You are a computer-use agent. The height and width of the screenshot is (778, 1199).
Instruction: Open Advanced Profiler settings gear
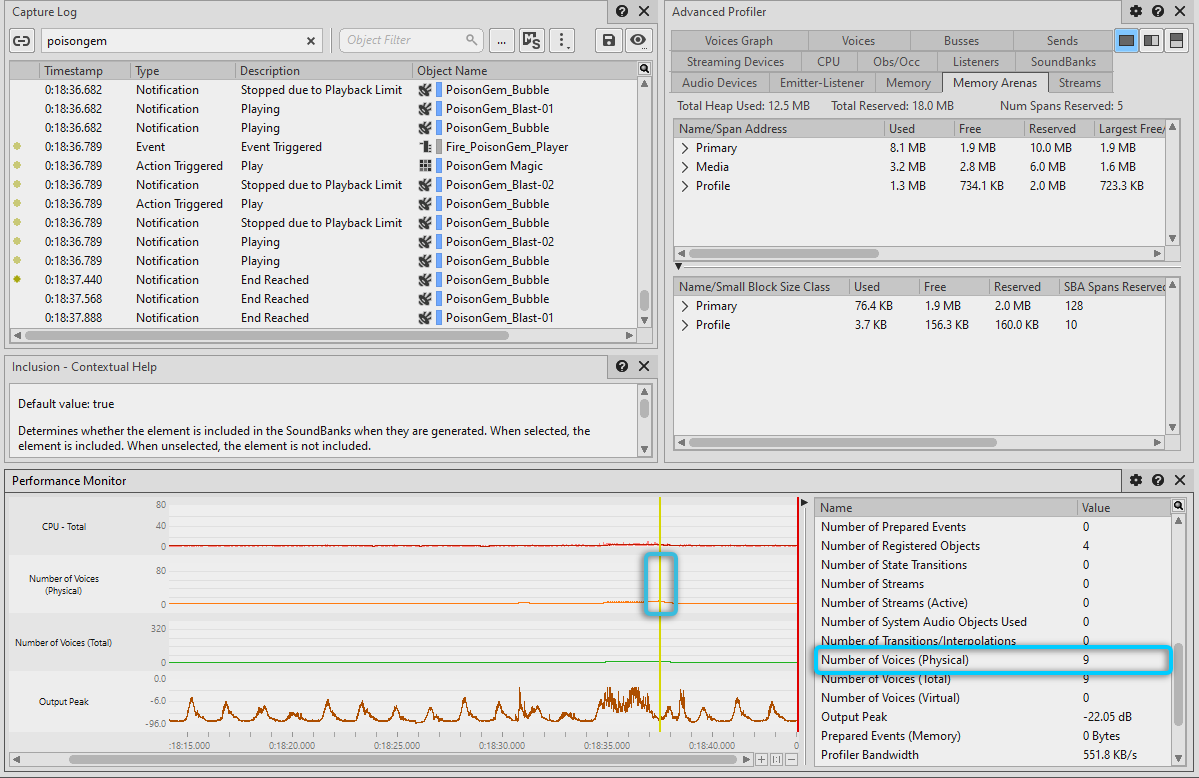(1136, 12)
